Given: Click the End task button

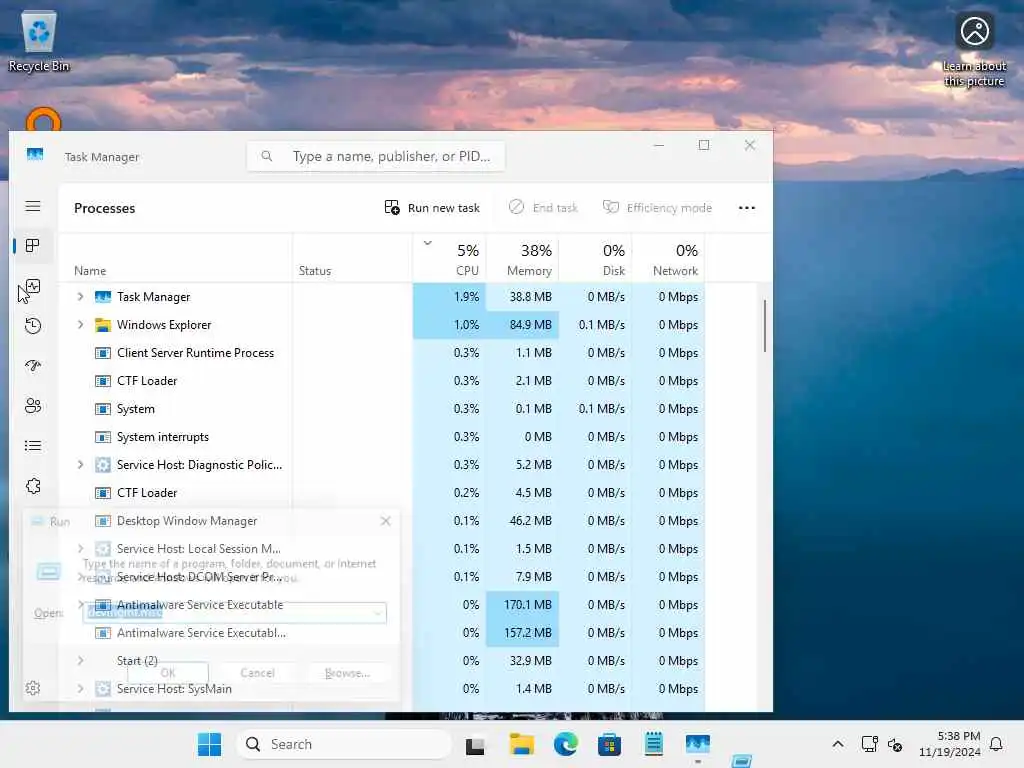Looking at the screenshot, I should coord(543,208).
